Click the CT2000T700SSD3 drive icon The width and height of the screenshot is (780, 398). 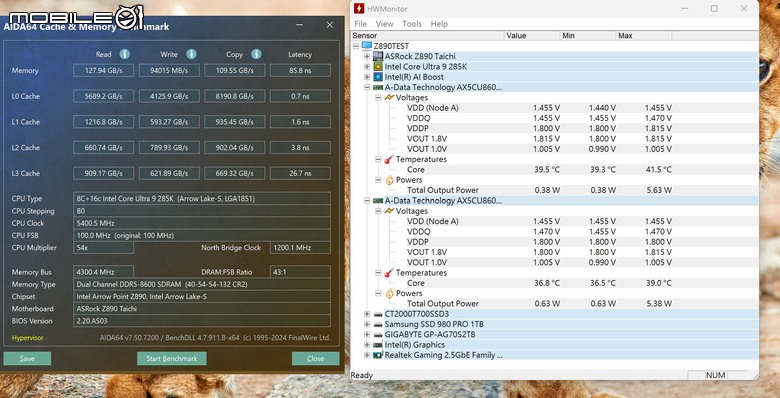[378, 314]
